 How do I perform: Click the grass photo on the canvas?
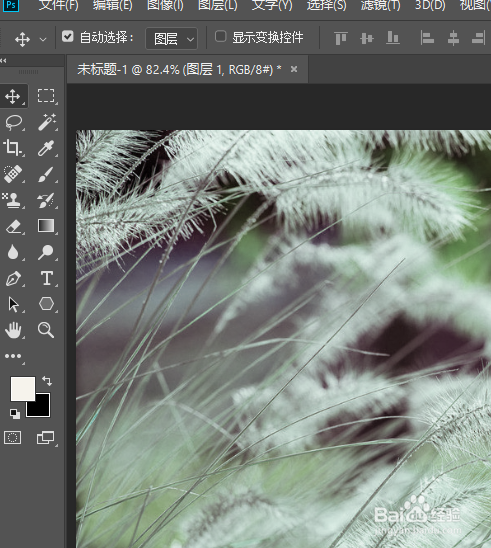click(283, 339)
